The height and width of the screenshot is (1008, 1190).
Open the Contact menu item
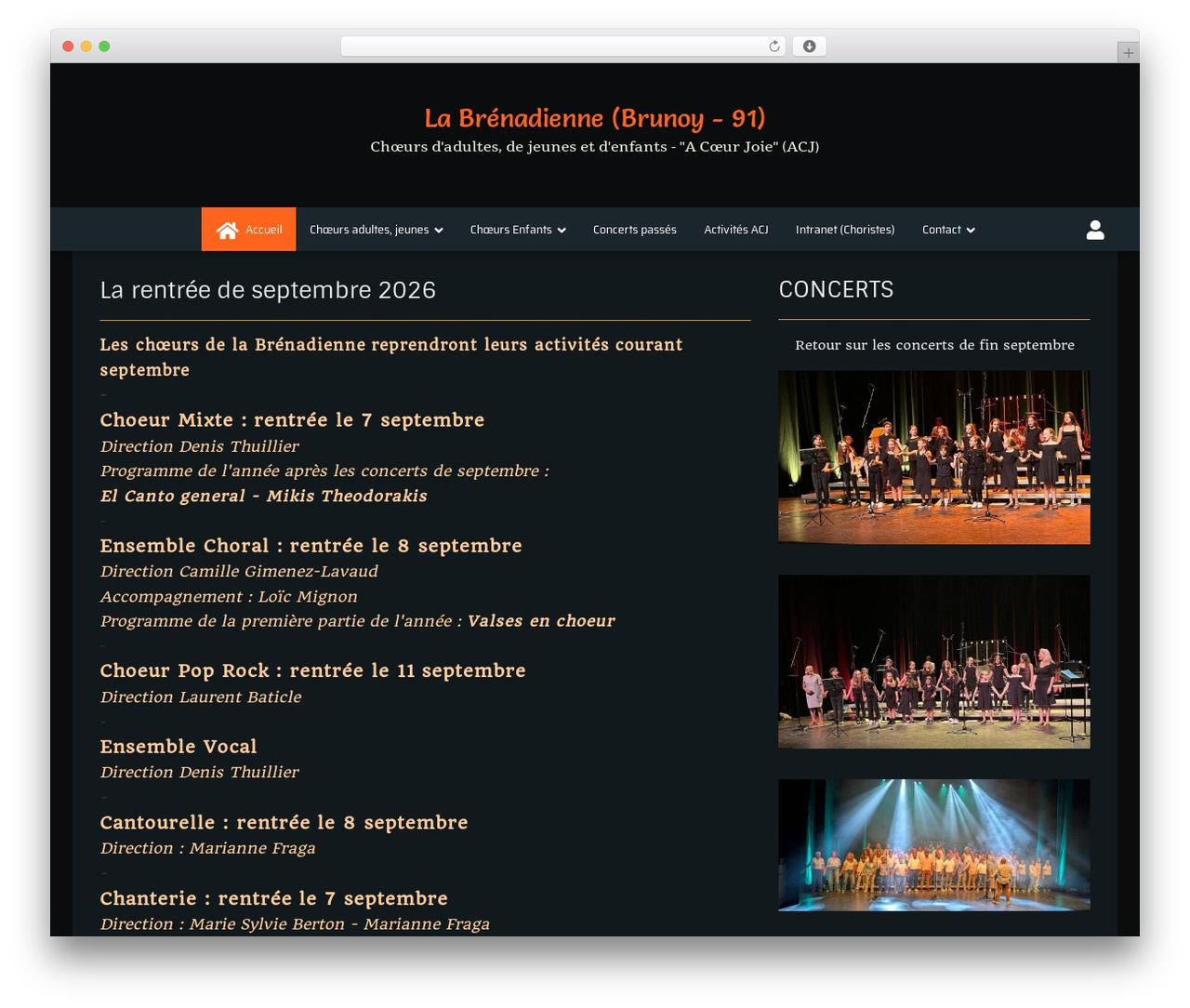[x=948, y=229]
